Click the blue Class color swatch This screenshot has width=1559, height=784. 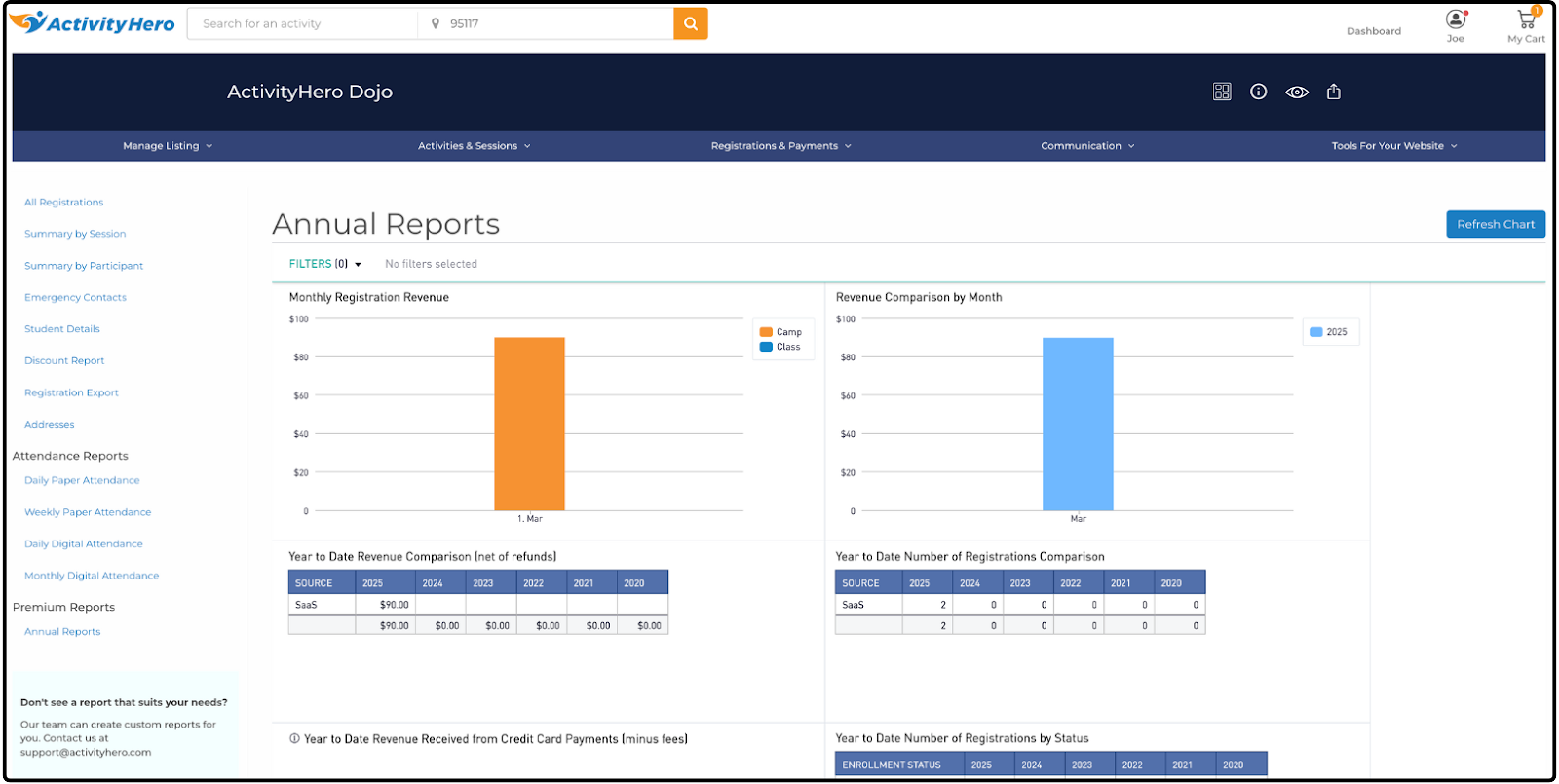point(766,347)
